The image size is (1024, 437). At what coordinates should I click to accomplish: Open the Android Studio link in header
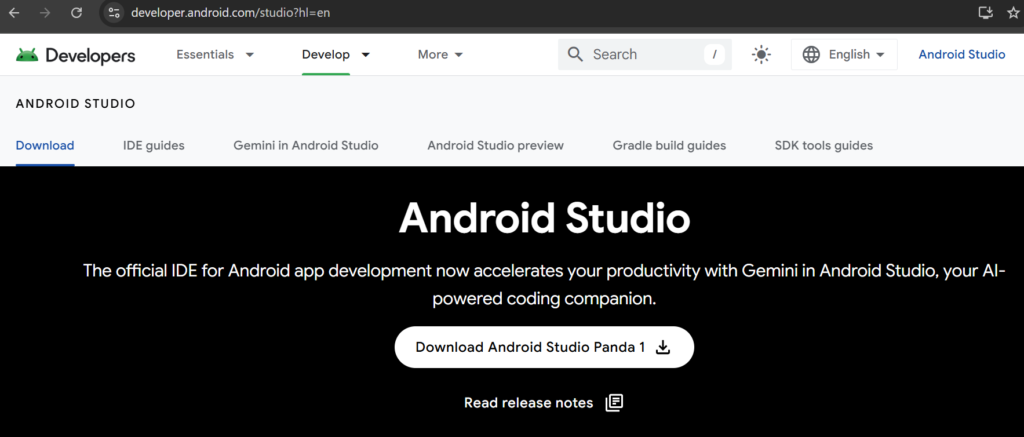tap(961, 55)
